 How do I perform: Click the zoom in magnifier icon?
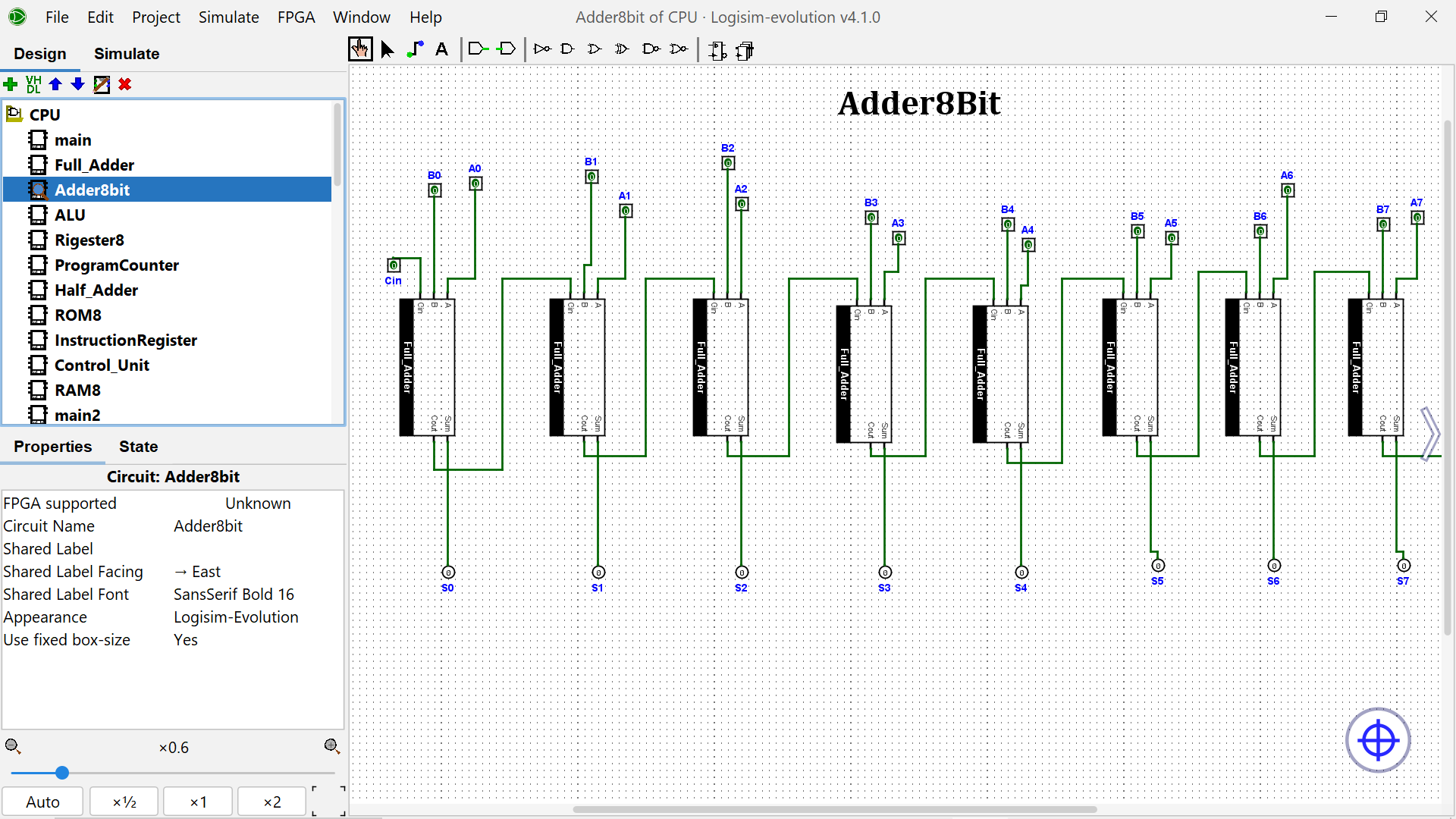tap(332, 746)
